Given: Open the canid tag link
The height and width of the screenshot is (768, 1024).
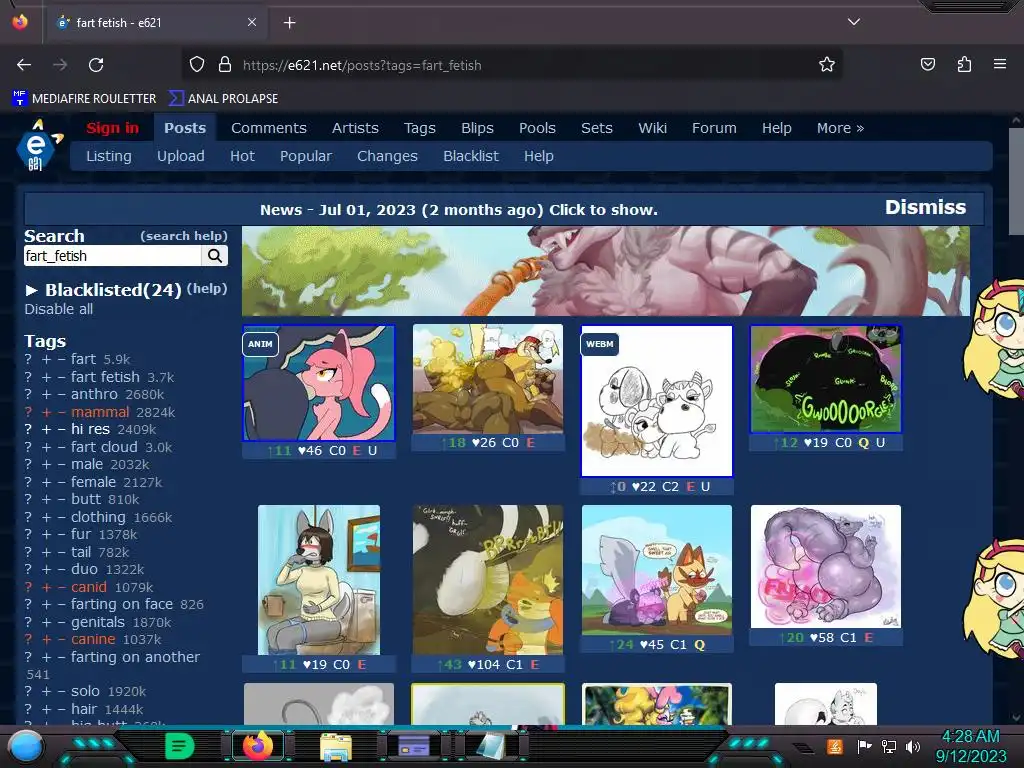Looking at the screenshot, I should coord(89,587).
